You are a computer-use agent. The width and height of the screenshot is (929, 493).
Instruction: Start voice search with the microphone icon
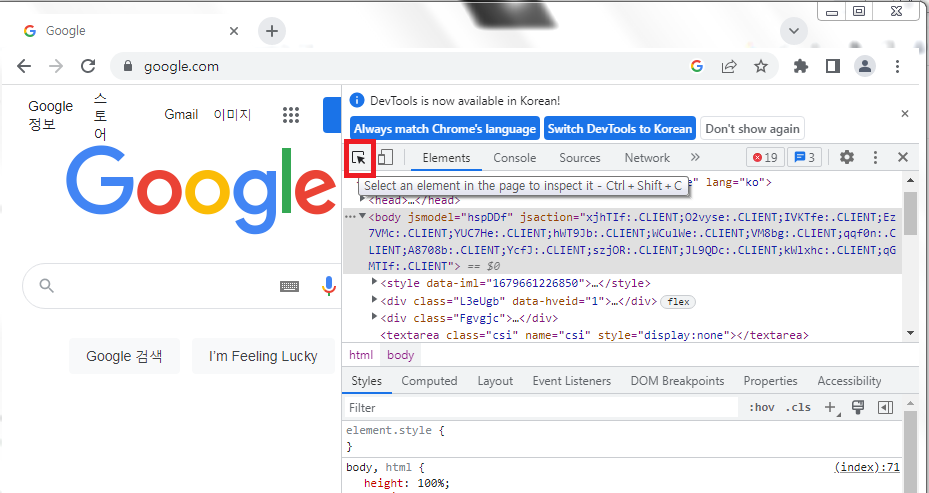tap(328, 287)
